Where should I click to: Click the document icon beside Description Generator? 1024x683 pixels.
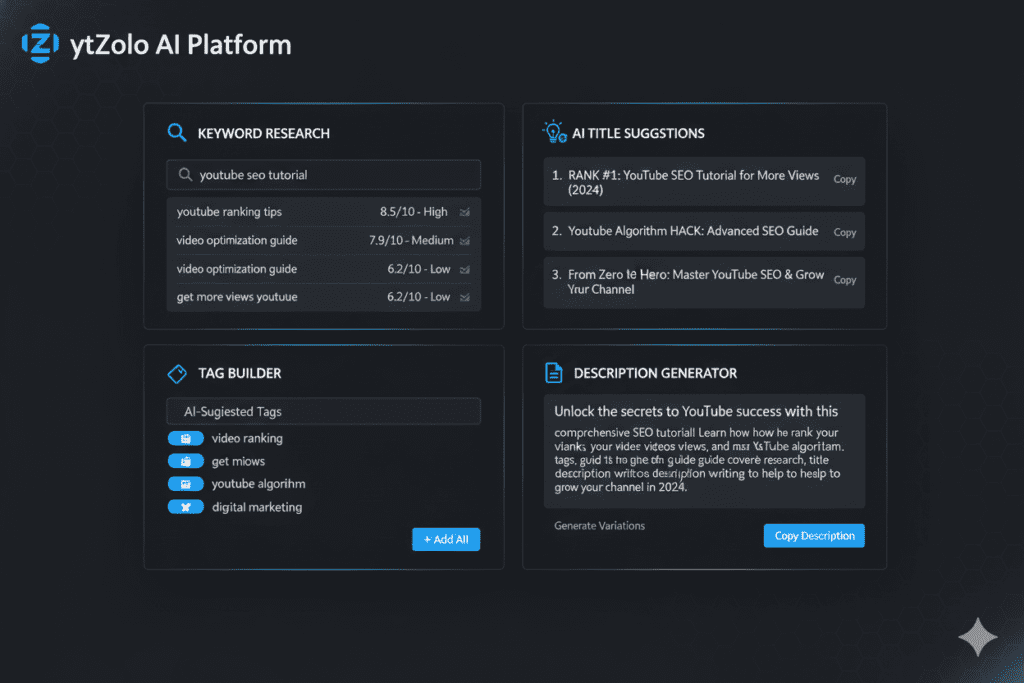point(553,372)
